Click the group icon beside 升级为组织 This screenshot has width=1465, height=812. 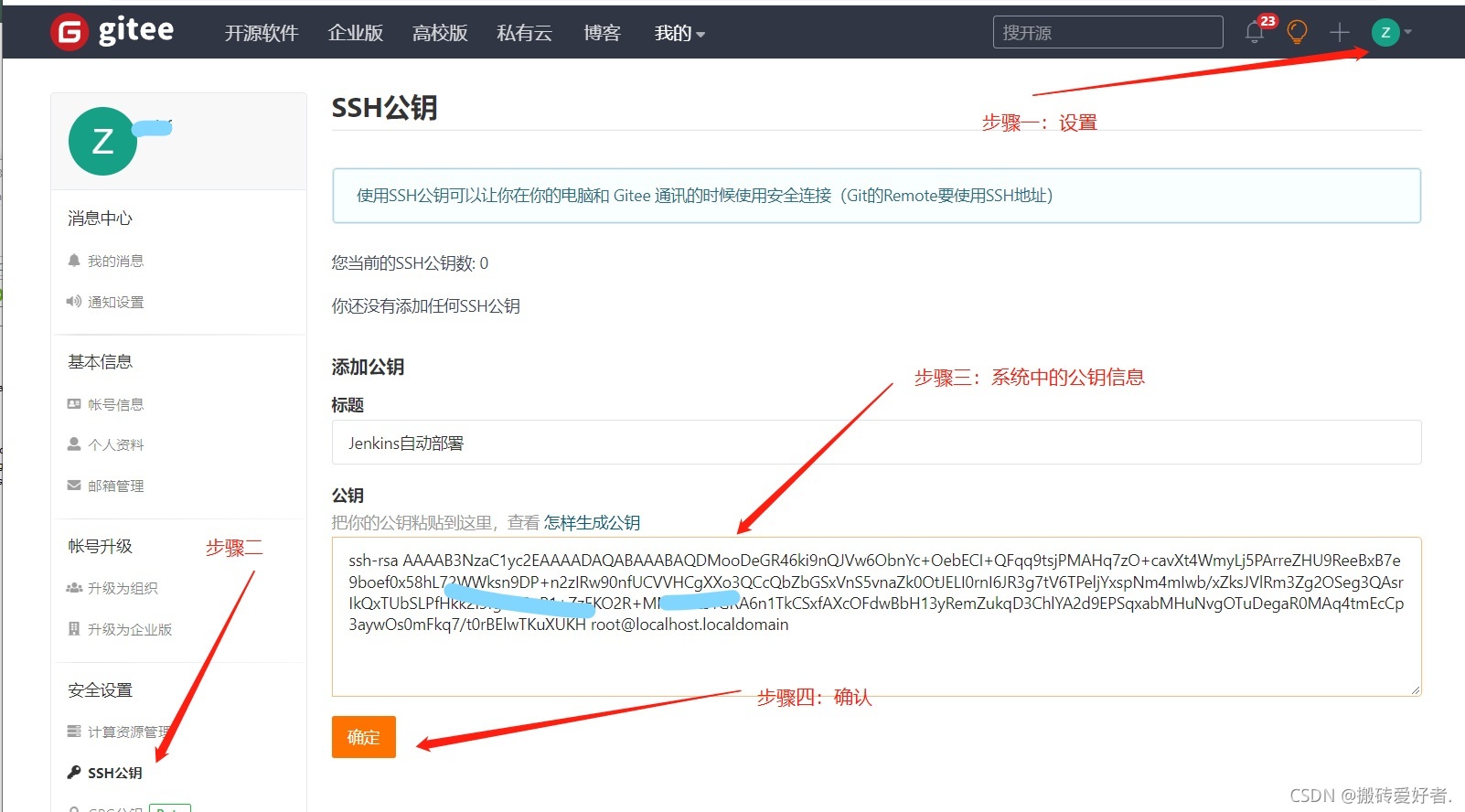pyautogui.click(x=74, y=588)
